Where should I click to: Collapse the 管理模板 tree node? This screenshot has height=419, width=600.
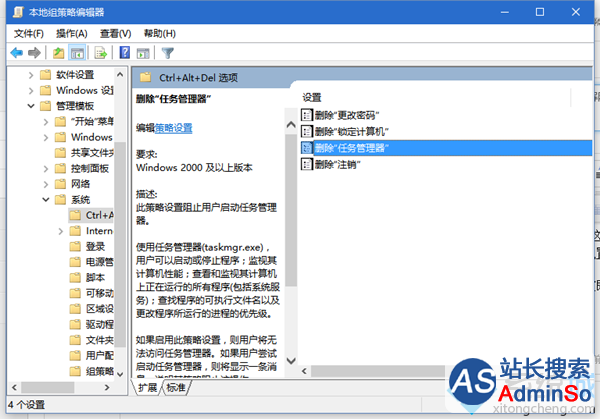(31, 106)
